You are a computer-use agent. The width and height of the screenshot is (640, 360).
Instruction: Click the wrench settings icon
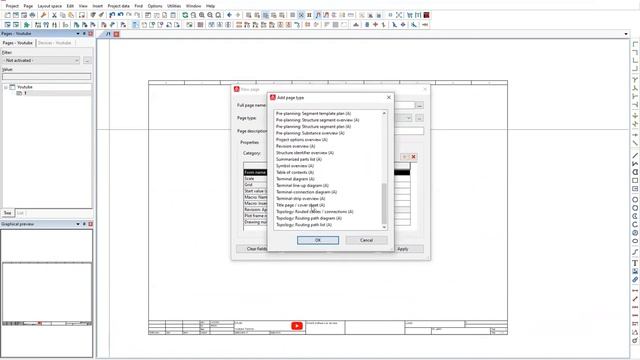pyautogui.click(x=43, y=15)
